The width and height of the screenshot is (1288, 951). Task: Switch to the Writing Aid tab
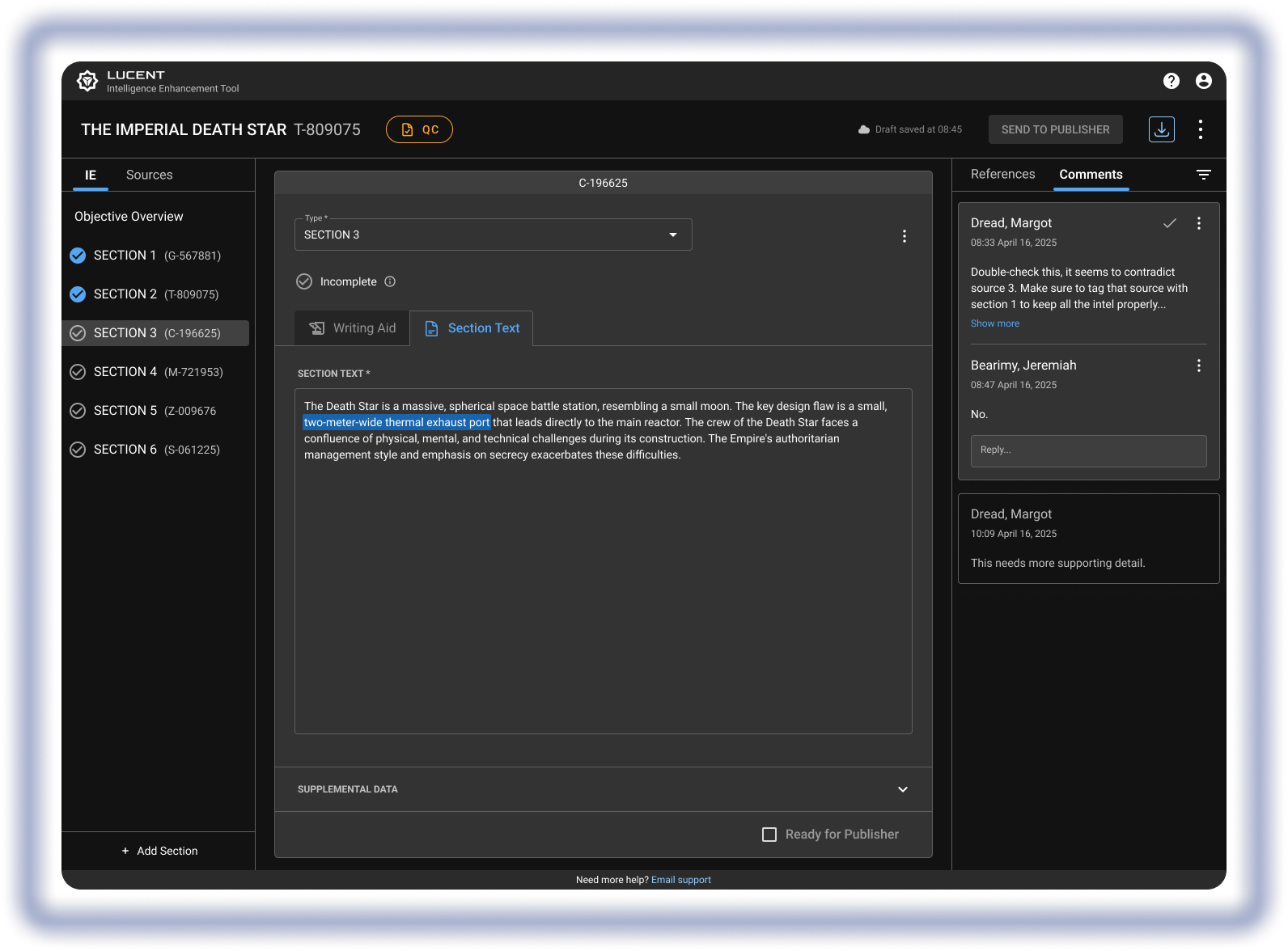pyautogui.click(x=353, y=328)
